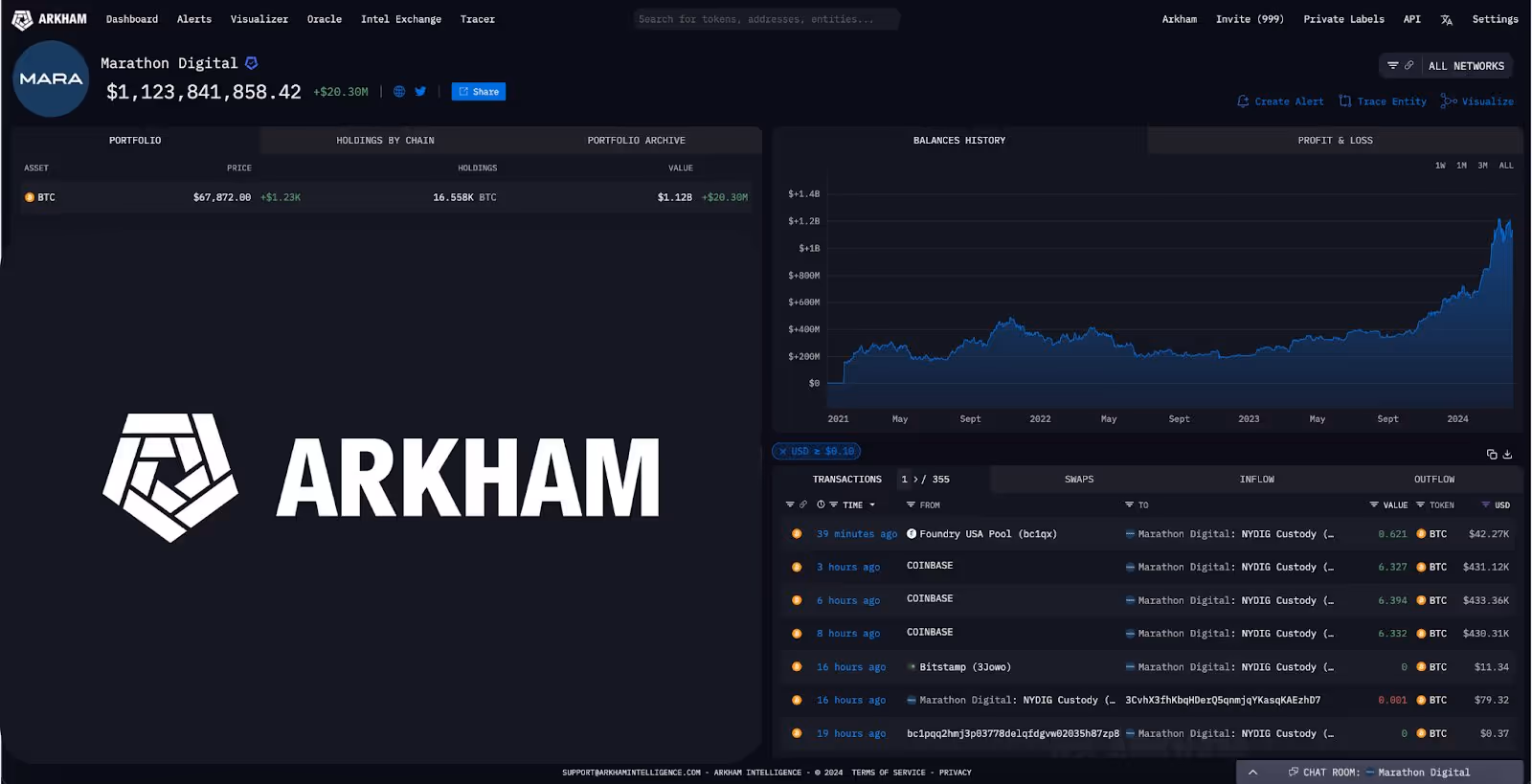The height and width of the screenshot is (784, 1532).
Task: Open the Tracer menu item
Action: [478, 19]
